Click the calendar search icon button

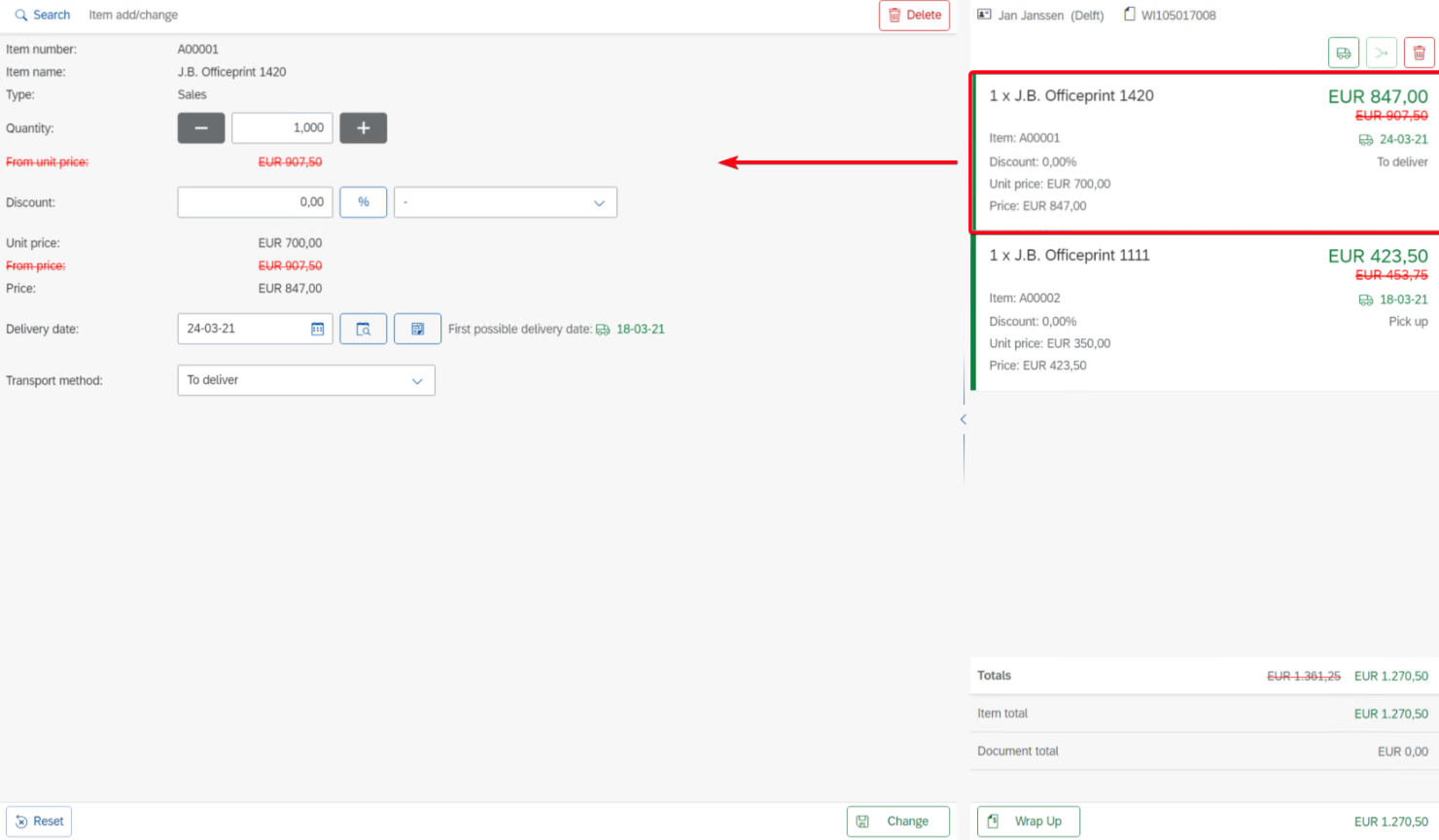(x=363, y=330)
